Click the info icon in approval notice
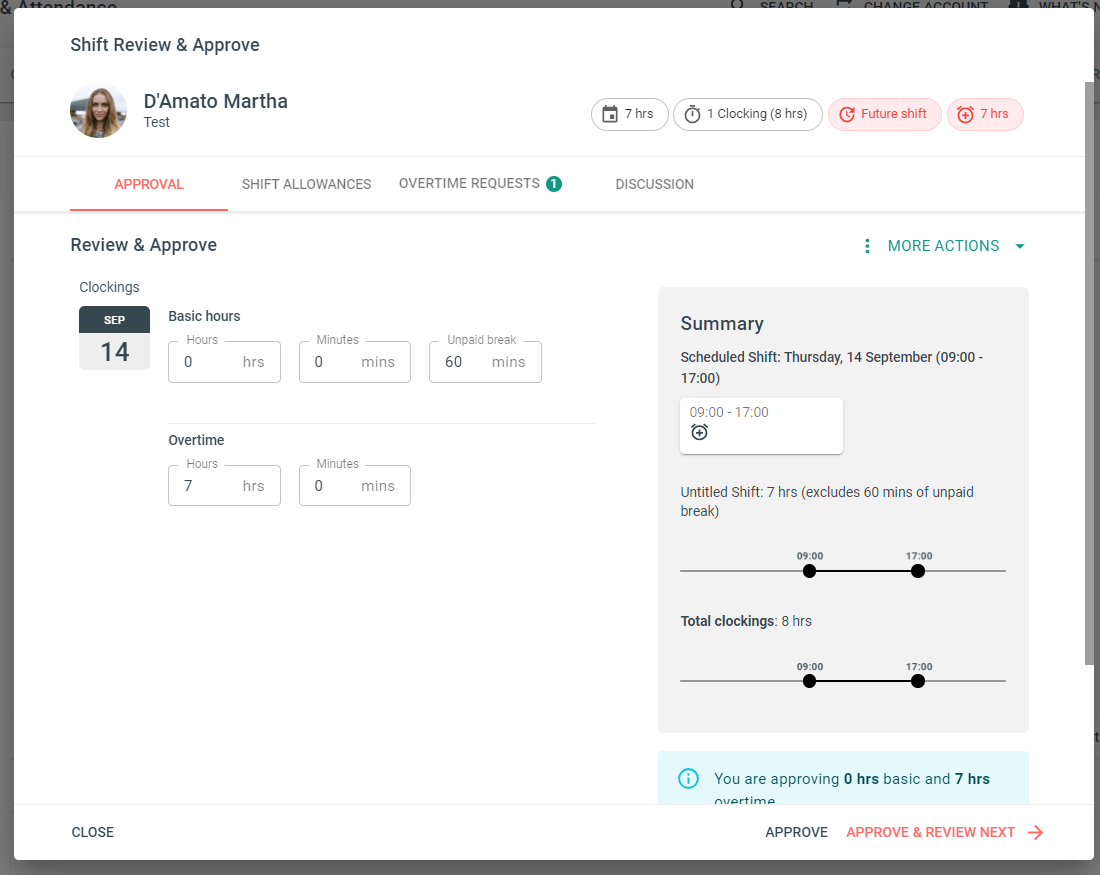 (x=688, y=778)
